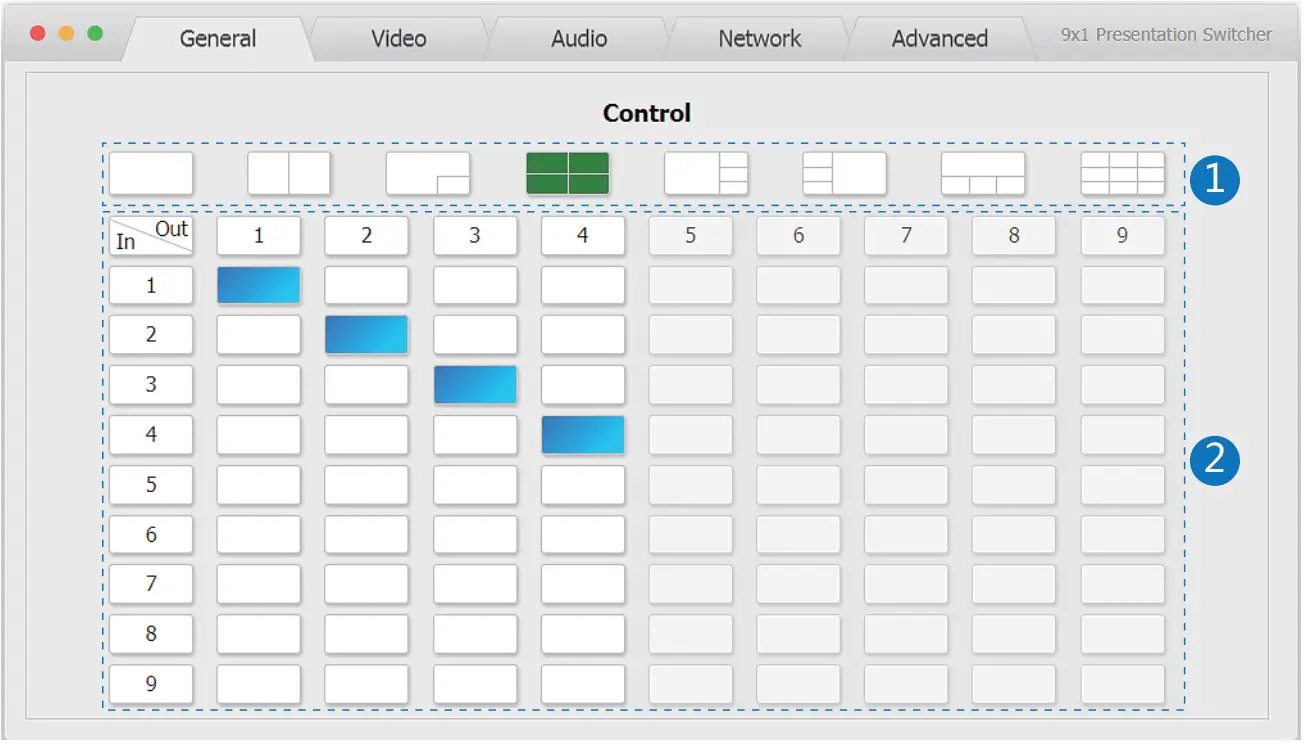
Task: Toggle the active In 4 to Out 4 route
Action: point(583,435)
